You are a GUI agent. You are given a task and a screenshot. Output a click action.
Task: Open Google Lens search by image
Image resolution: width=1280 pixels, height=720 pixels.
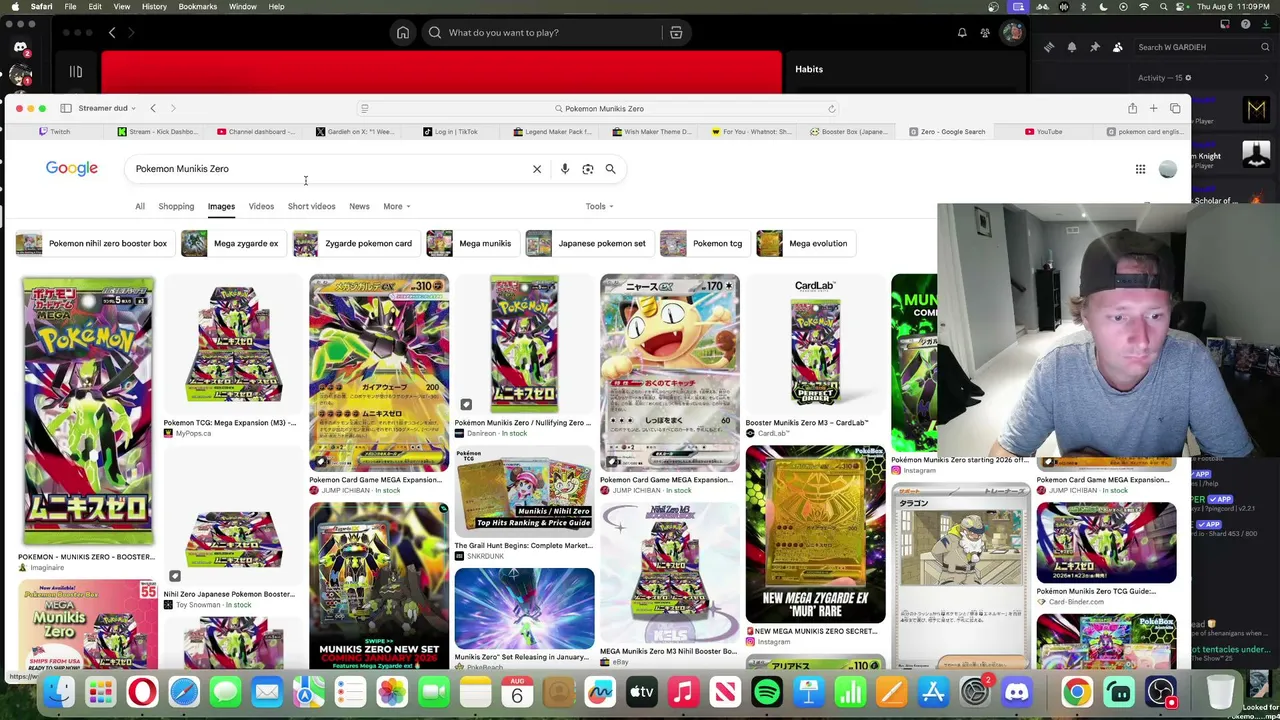tap(588, 169)
